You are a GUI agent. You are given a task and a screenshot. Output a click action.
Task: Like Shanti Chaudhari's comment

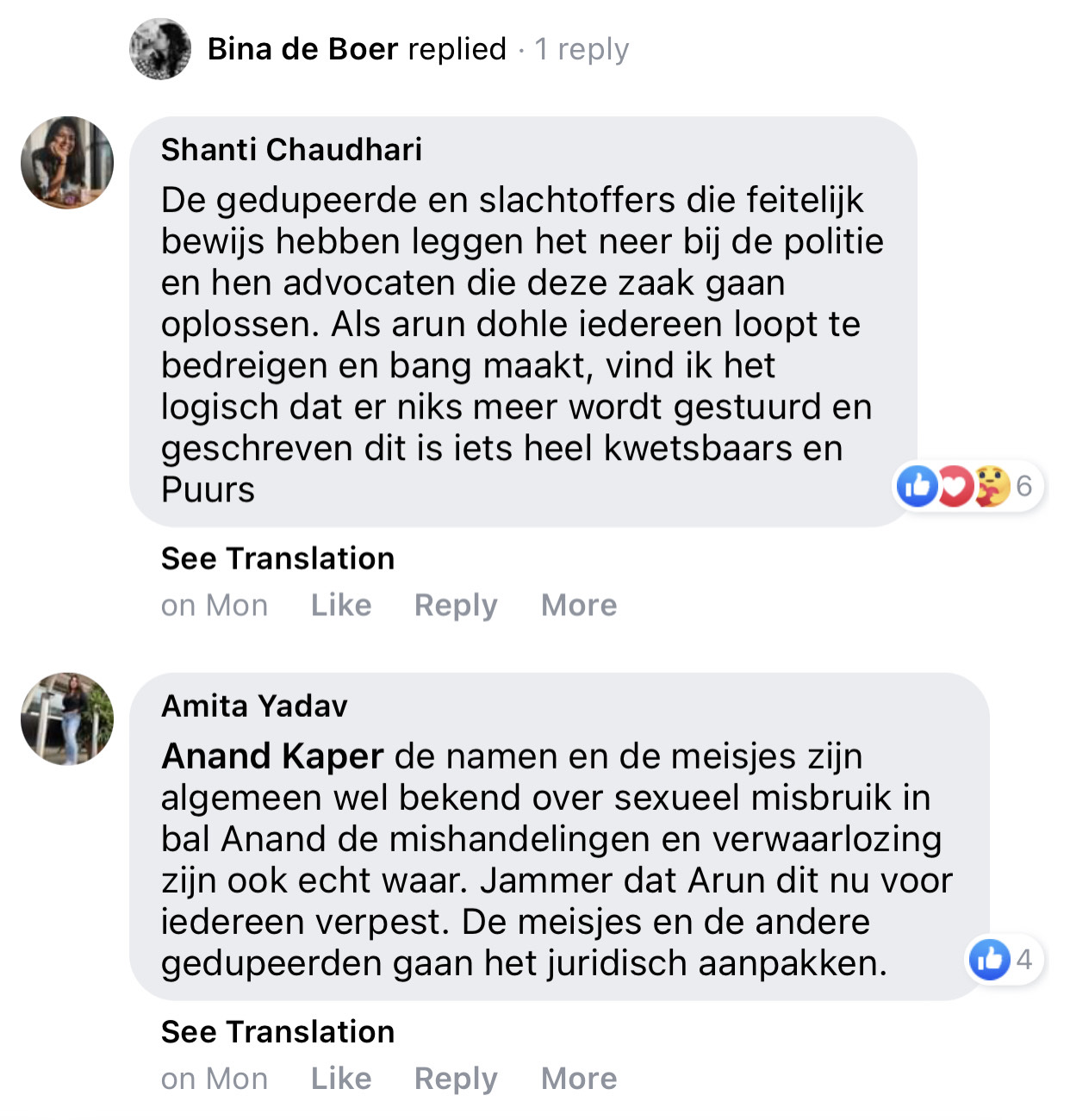click(x=341, y=606)
